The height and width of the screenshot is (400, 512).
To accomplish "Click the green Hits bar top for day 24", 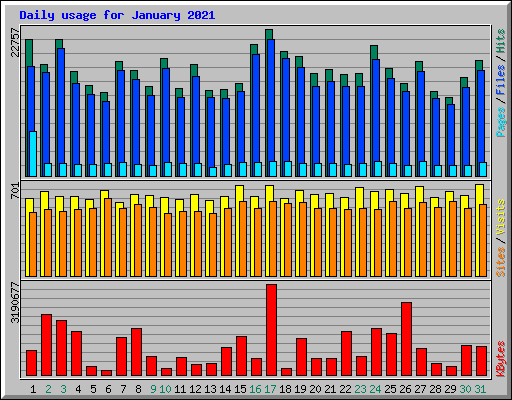I will coord(374,52).
